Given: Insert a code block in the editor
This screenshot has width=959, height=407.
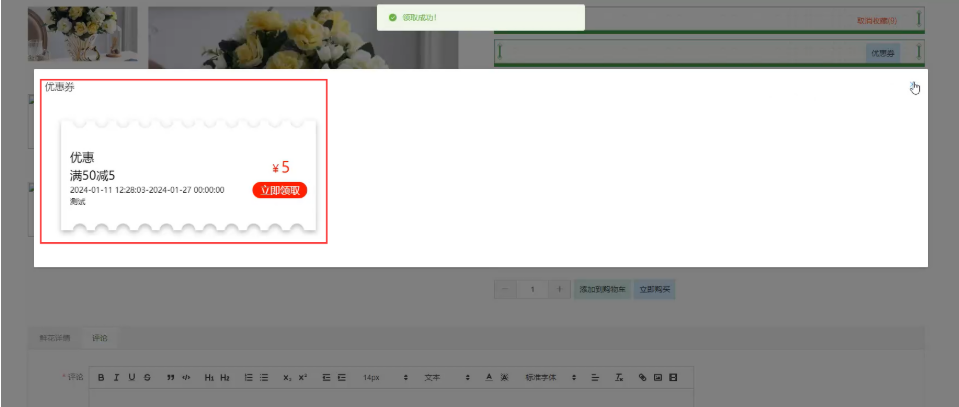Looking at the screenshot, I should pyautogui.click(x=187, y=378).
